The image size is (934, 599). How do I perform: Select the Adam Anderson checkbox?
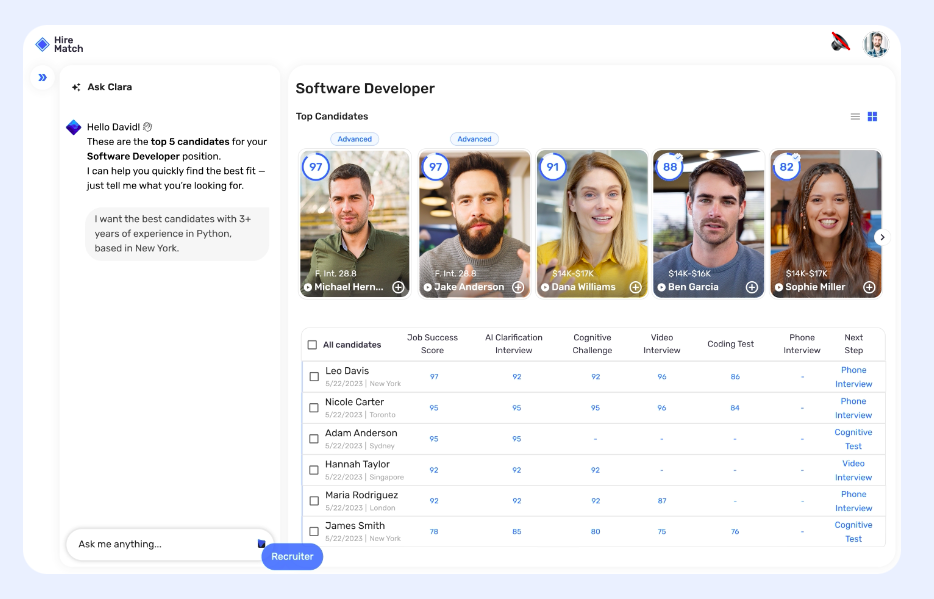coord(314,439)
